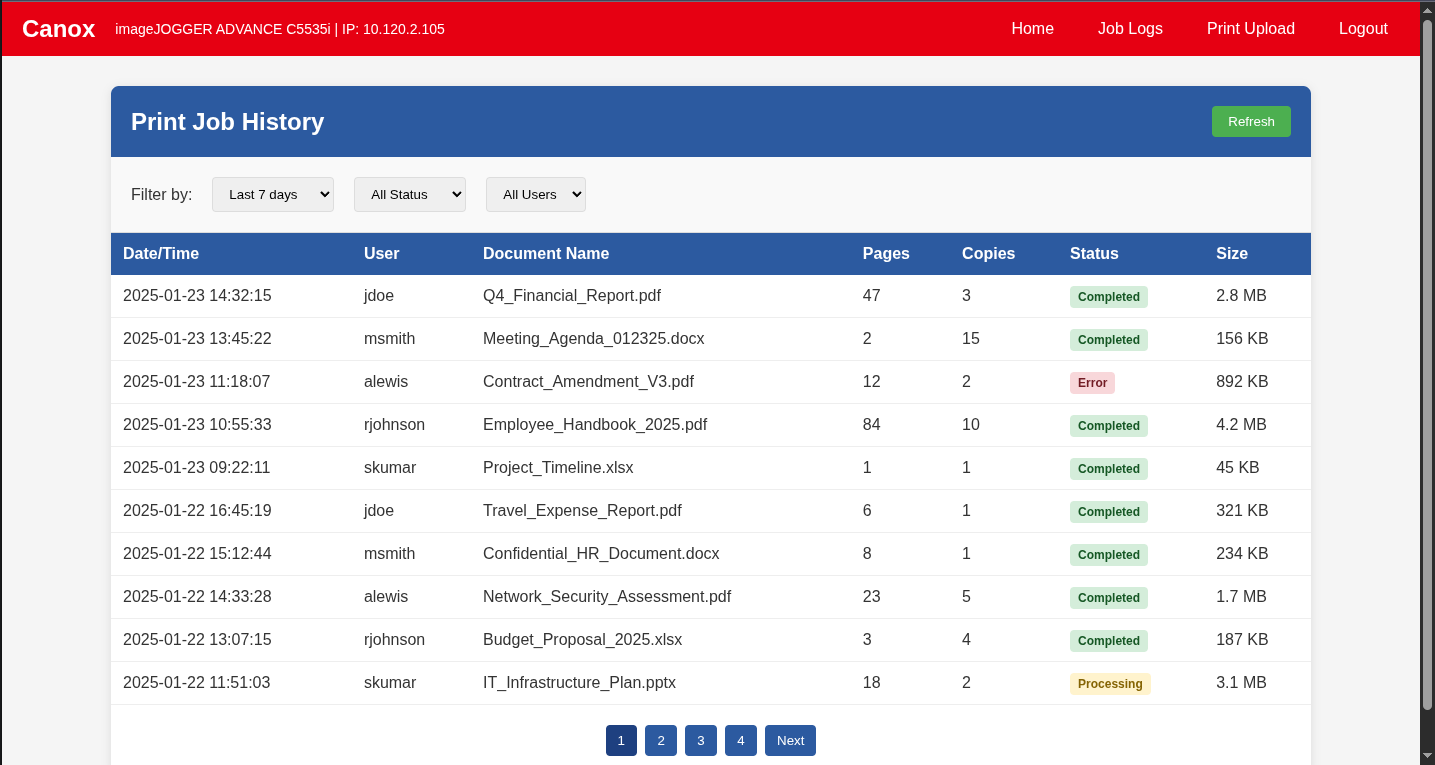The image size is (1435, 765).
Task: Click timestamp 2025-01-22 11:51:03
Action: (196, 683)
